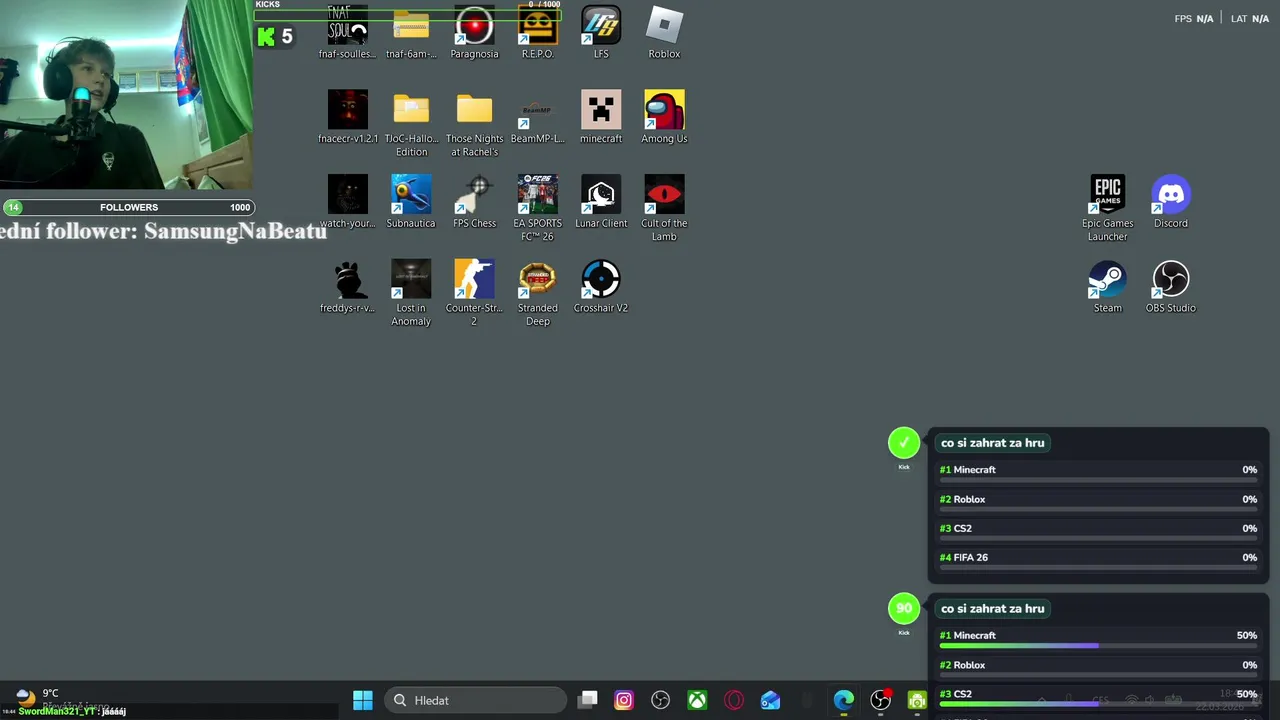Open Instagram from the taskbar
The image size is (1280, 720).
pos(623,700)
